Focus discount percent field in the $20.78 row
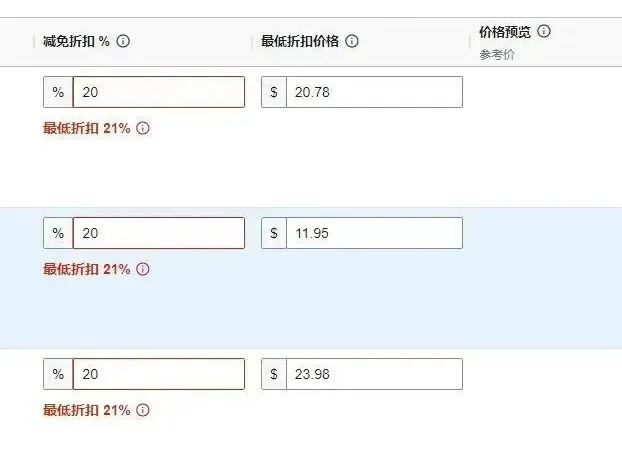The width and height of the screenshot is (622, 458). tap(158, 92)
